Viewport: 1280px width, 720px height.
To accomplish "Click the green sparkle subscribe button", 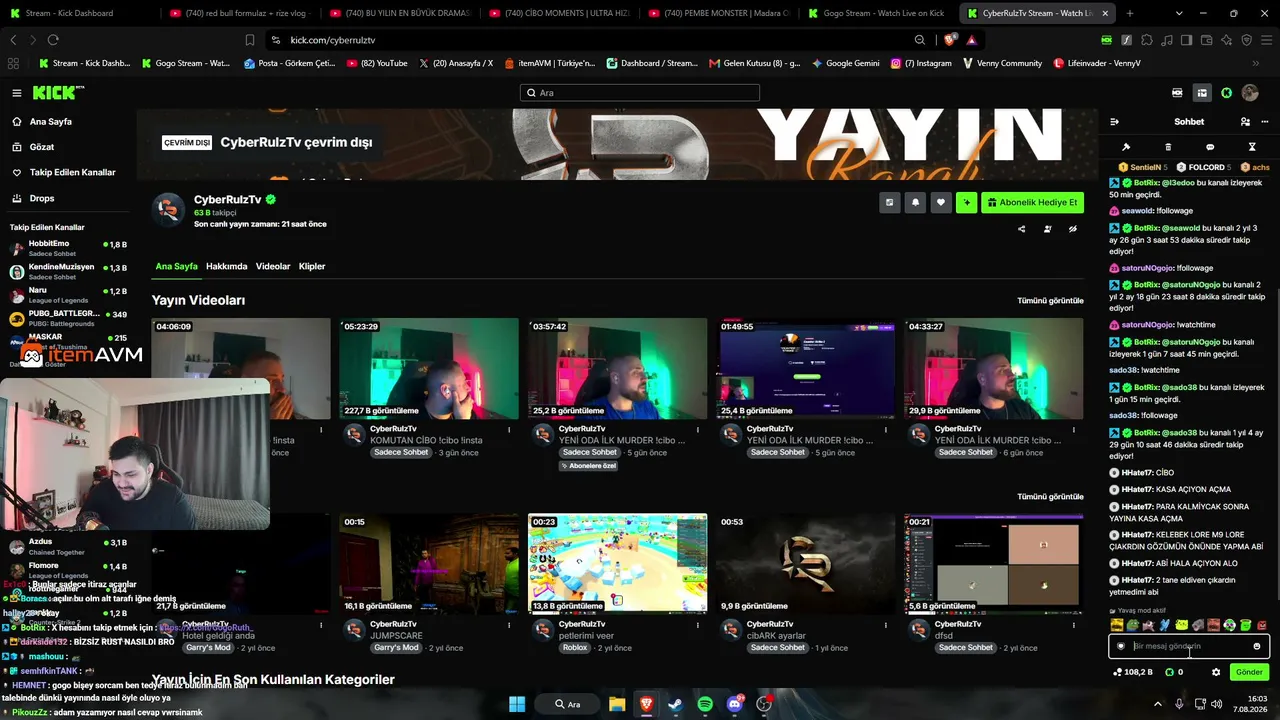I will [966, 202].
